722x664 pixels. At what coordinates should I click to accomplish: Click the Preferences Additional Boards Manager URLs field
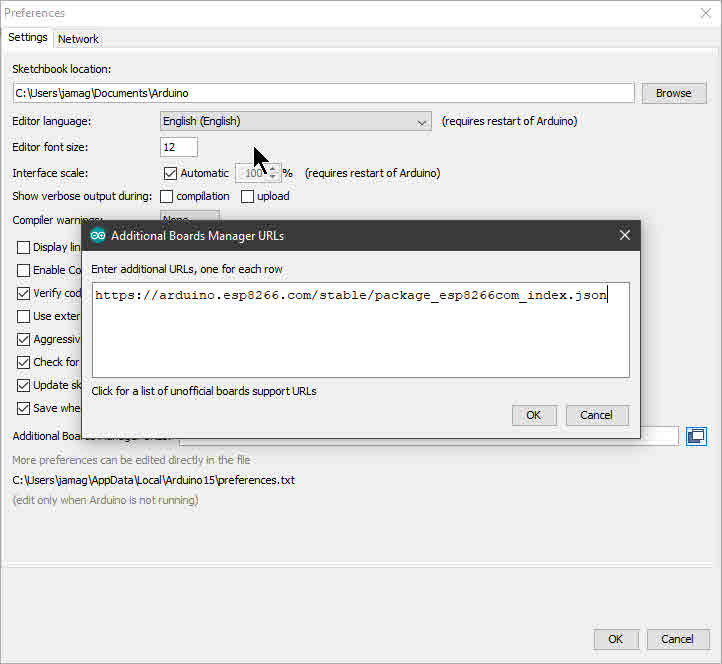point(659,436)
